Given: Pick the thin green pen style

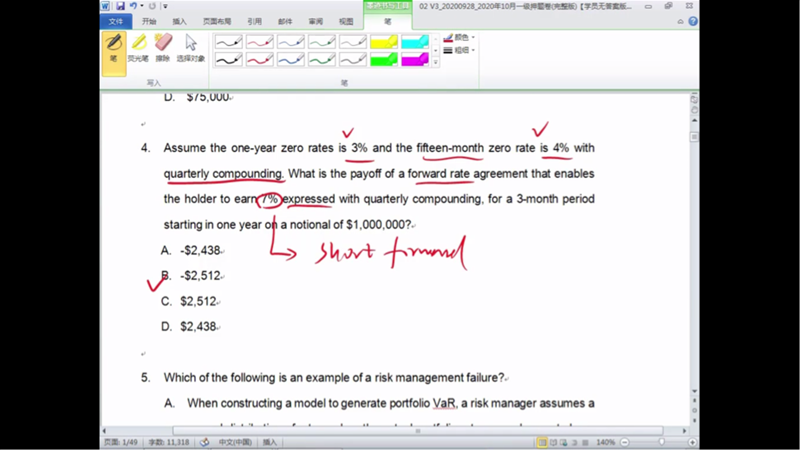Looking at the screenshot, I should 321,42.
